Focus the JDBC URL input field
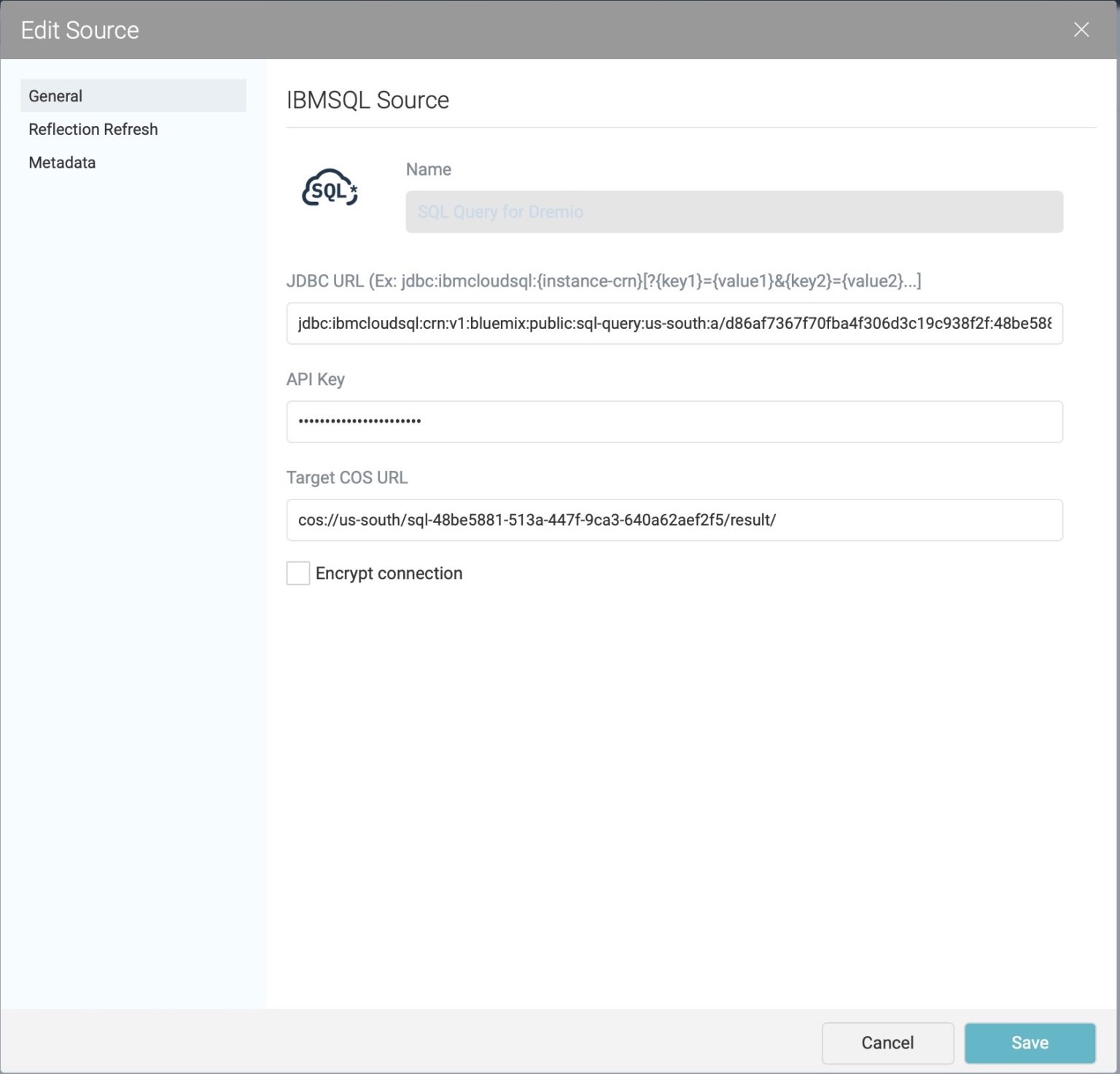The image size is (1120, 1074). pos(674,323)
